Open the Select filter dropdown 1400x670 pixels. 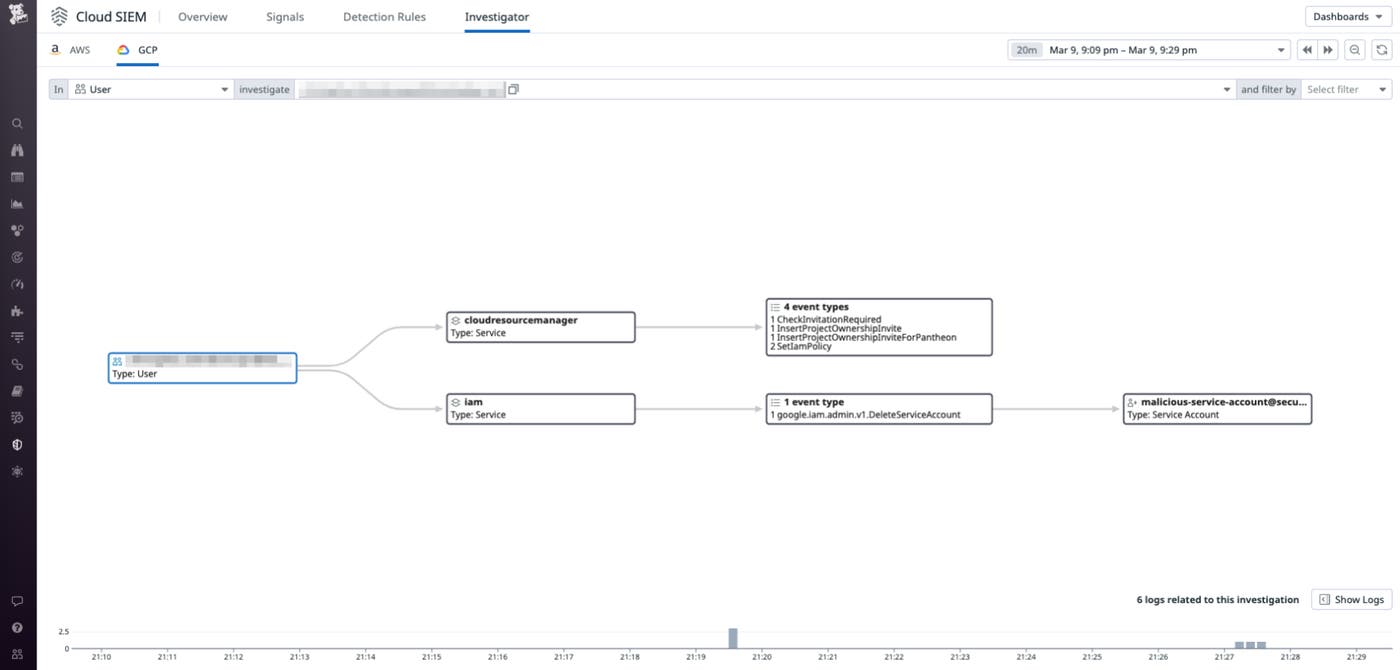[1345, 90]
